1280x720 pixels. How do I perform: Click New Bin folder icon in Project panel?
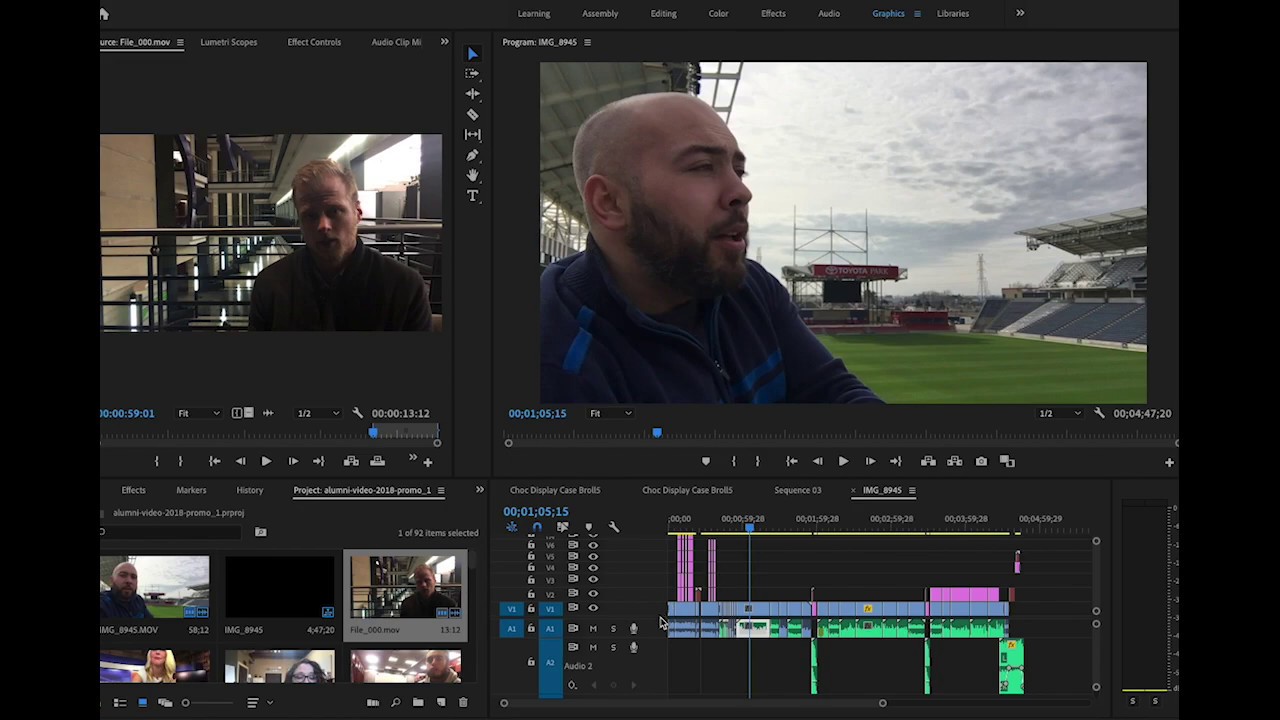pyautogui.click(x=418, y=703)
